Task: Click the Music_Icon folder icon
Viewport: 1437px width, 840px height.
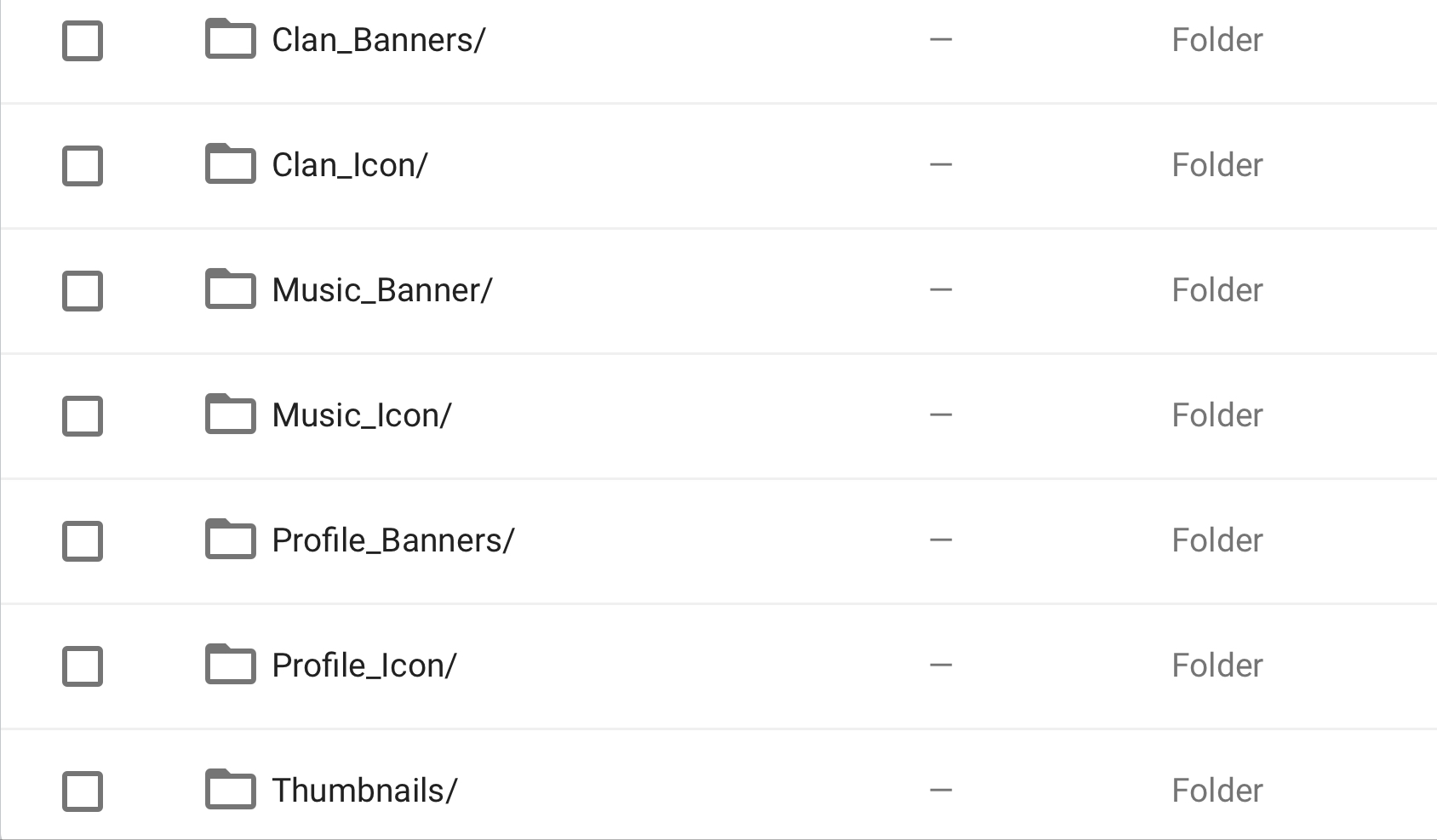Action: pyautogui.click(x=230, y=414)
